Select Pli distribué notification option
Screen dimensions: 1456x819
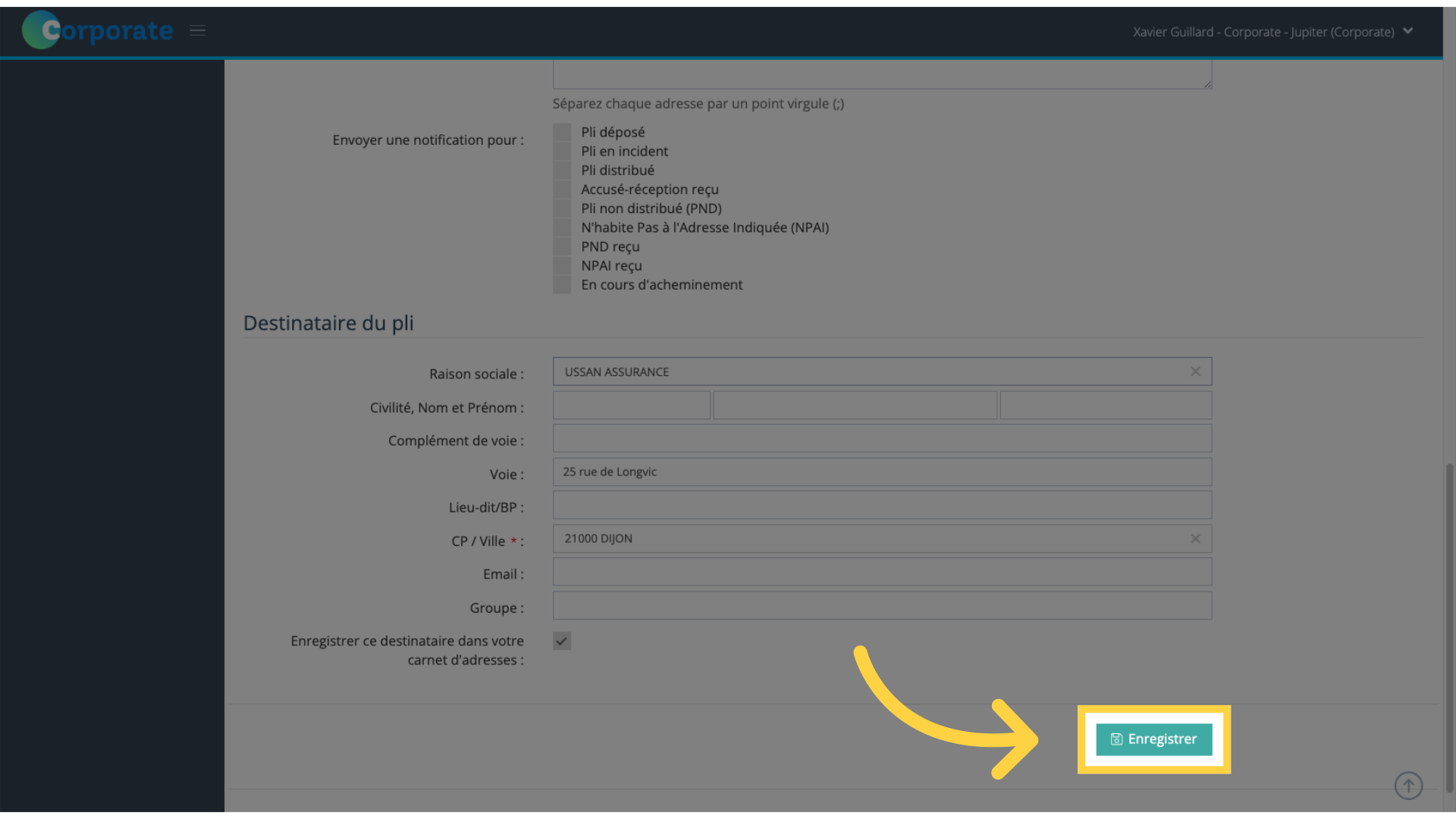(562, 170)
